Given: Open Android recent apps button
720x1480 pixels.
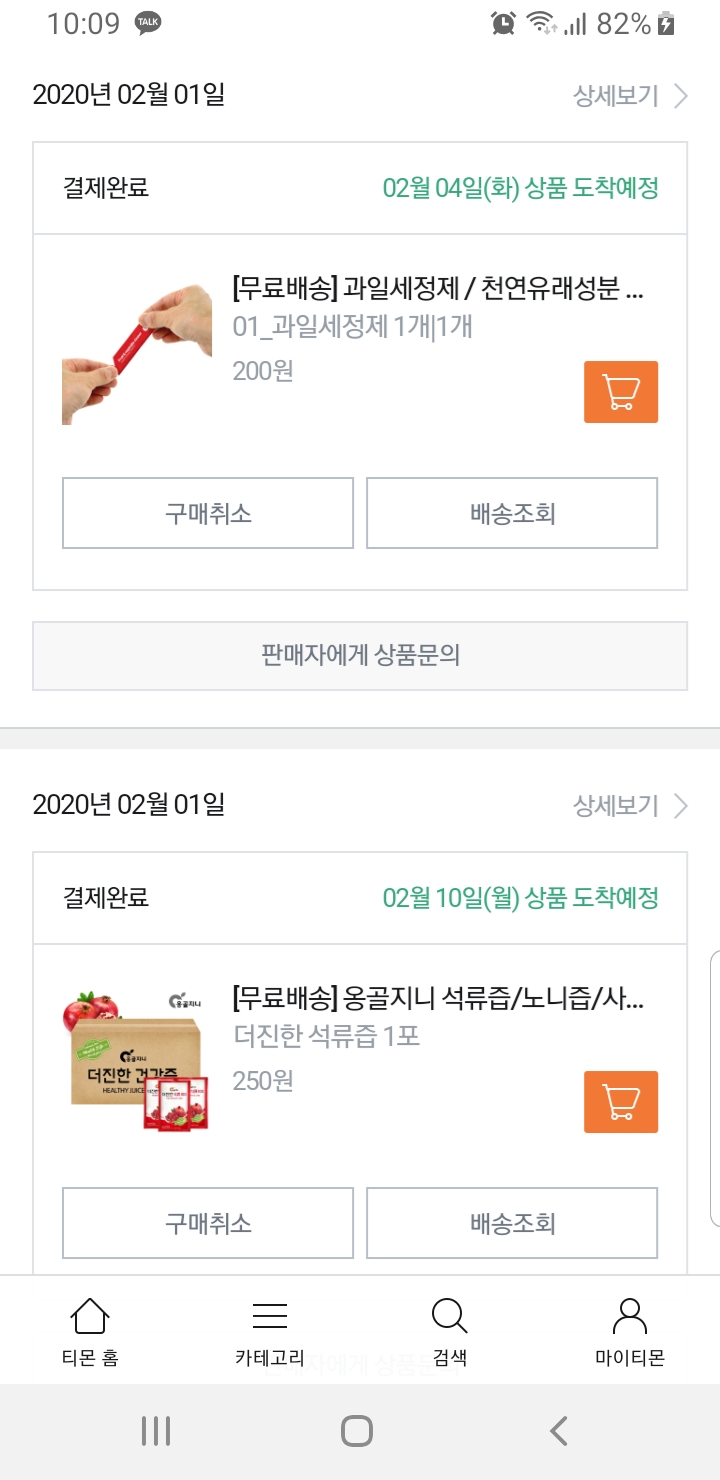Looking at the screenshot, I should [156, 1431].
